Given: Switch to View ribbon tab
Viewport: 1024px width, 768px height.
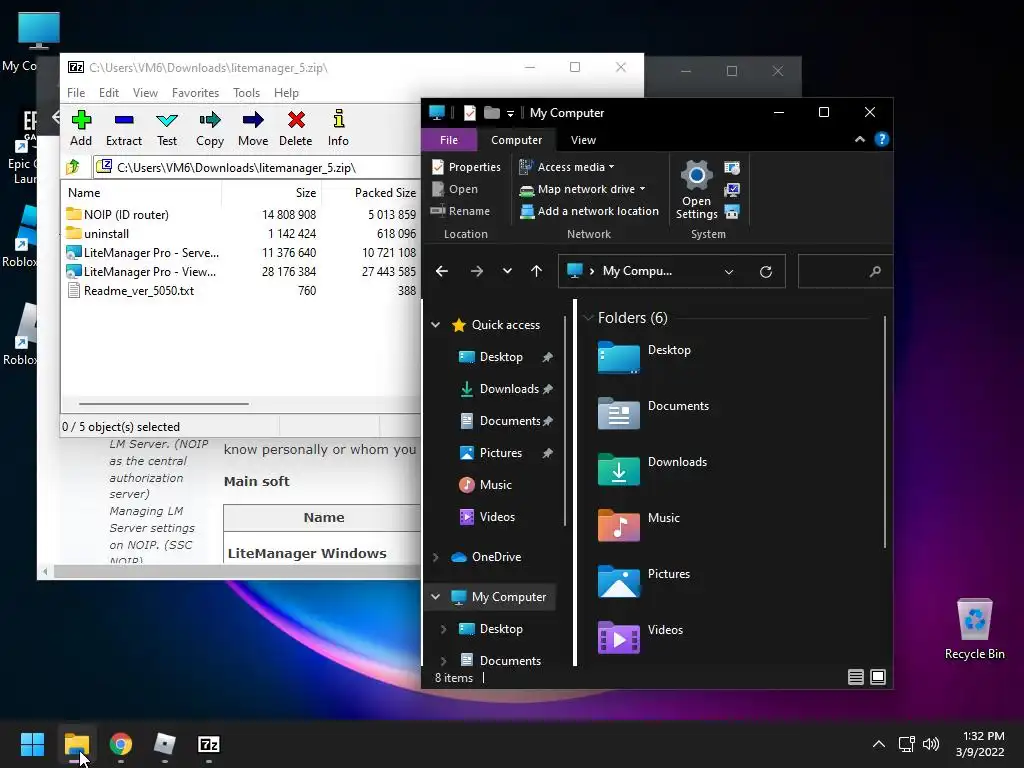Looking at the screenshot, I should point(583,140).
